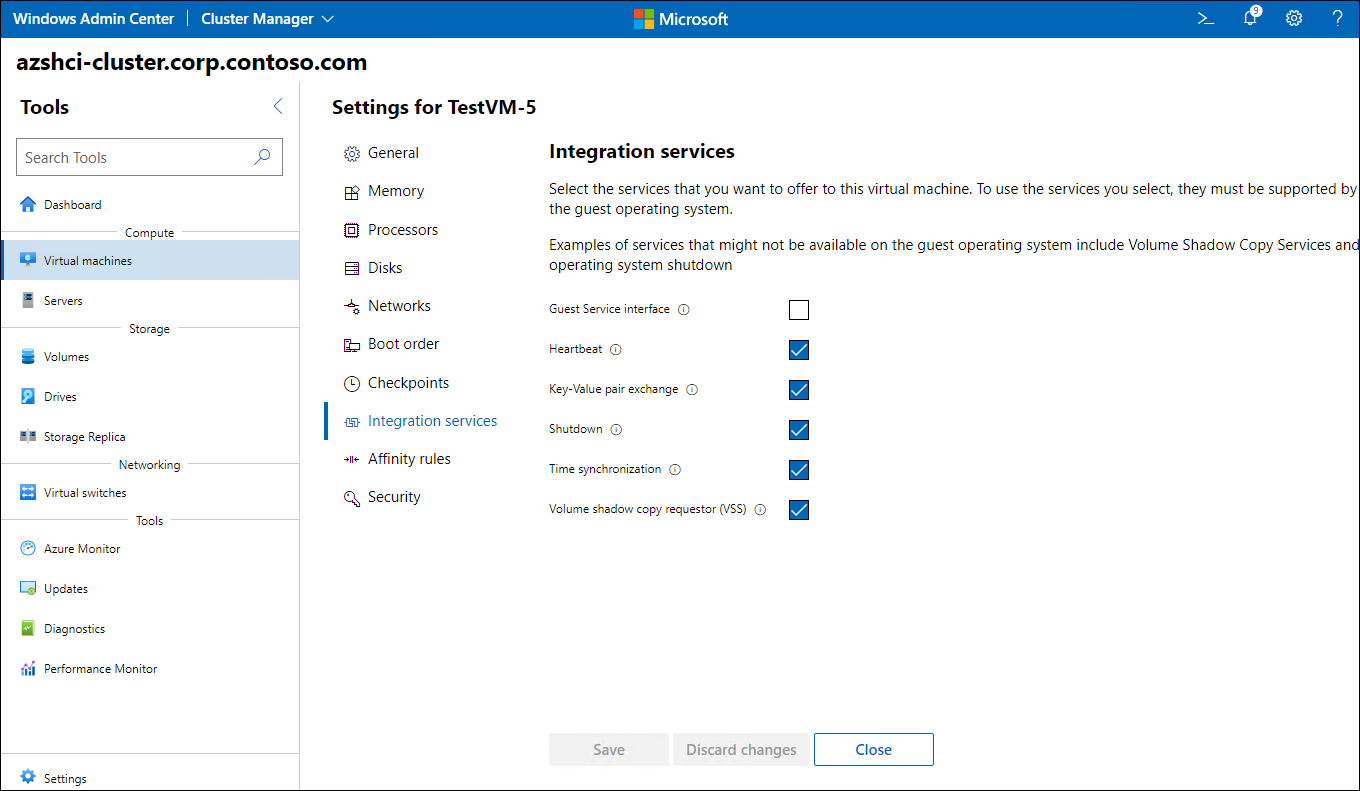Show info icon next to Shutdown
The height and width of the screenshot is (791, 1360).
(616, 430)
